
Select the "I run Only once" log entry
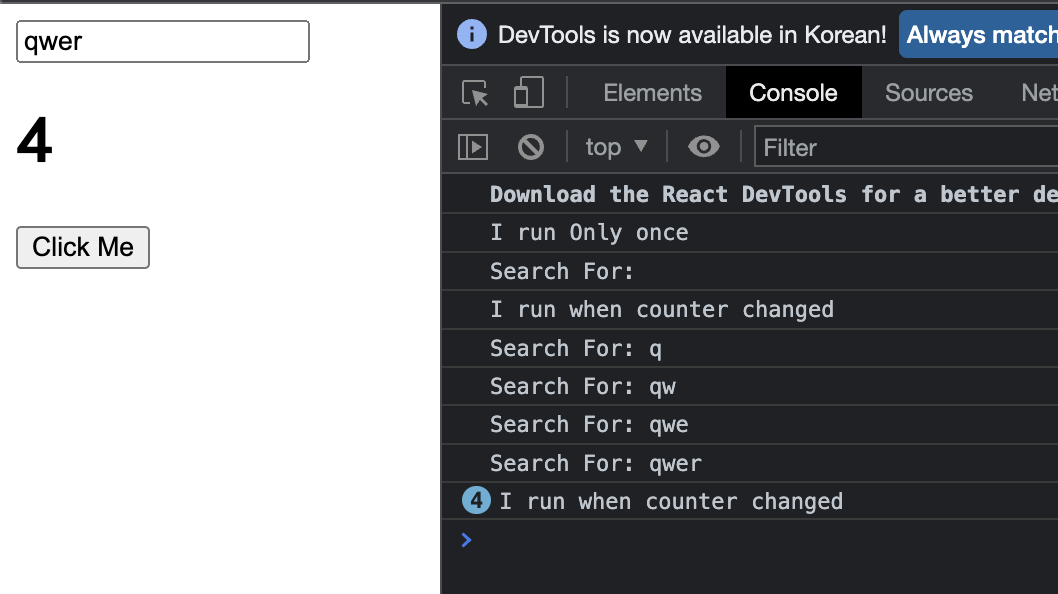589,233
